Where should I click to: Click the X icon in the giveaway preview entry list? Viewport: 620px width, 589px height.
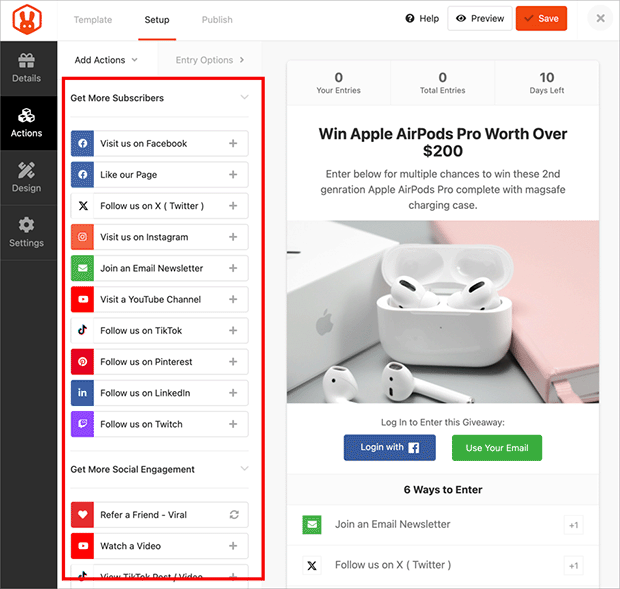312,566
